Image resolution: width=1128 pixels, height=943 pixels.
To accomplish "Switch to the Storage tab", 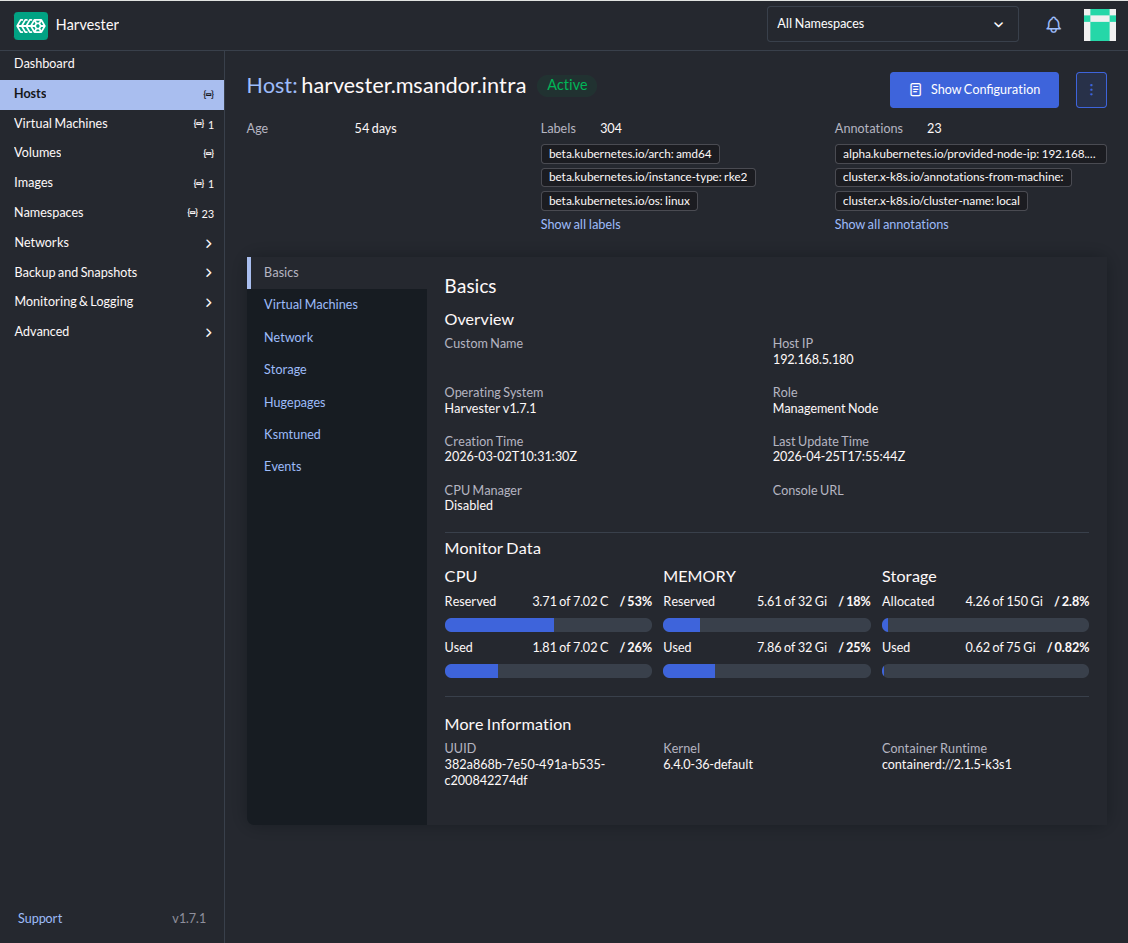I will (x=285, y=370).
